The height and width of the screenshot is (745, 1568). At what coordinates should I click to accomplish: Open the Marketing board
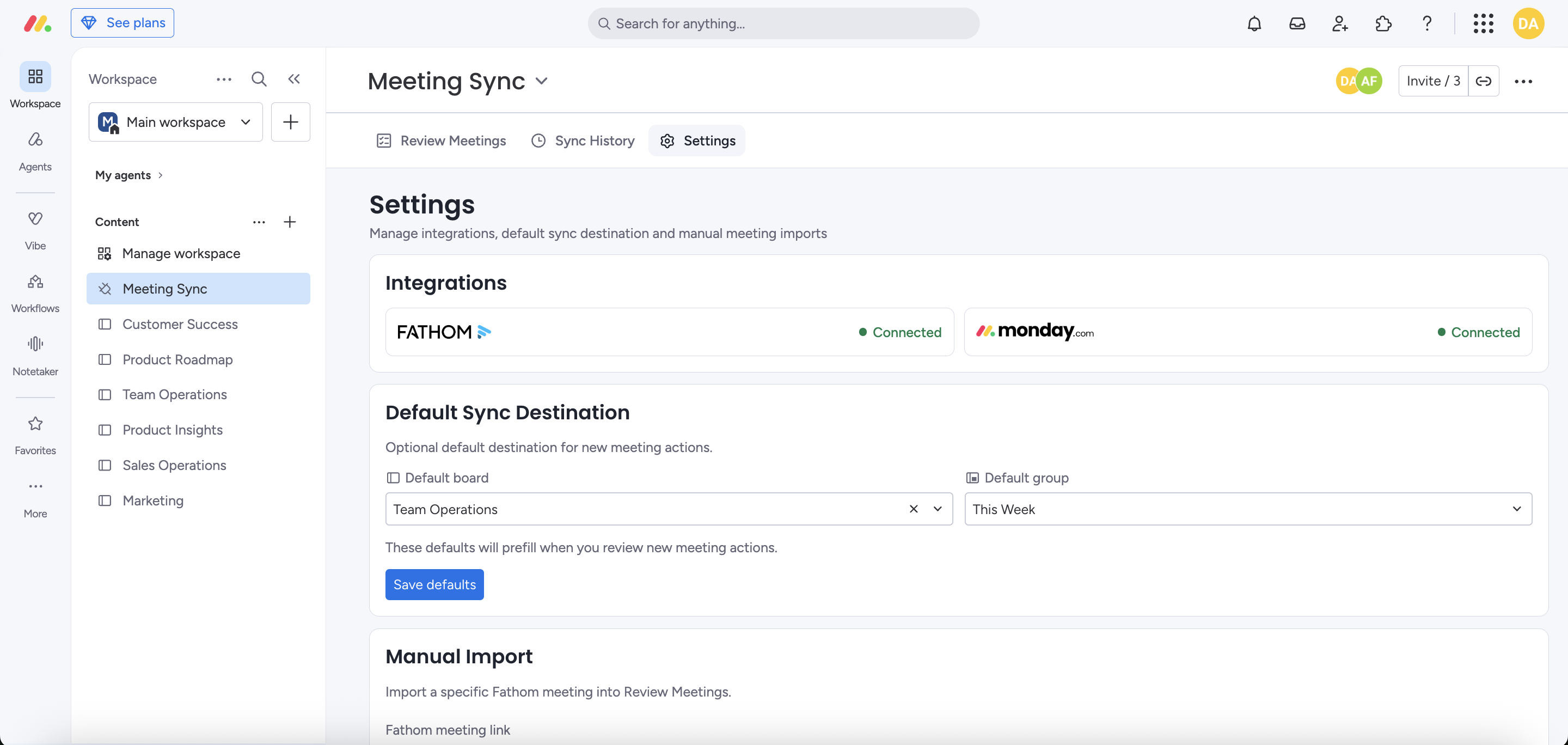pyautogui.click(x=198, y=501)
